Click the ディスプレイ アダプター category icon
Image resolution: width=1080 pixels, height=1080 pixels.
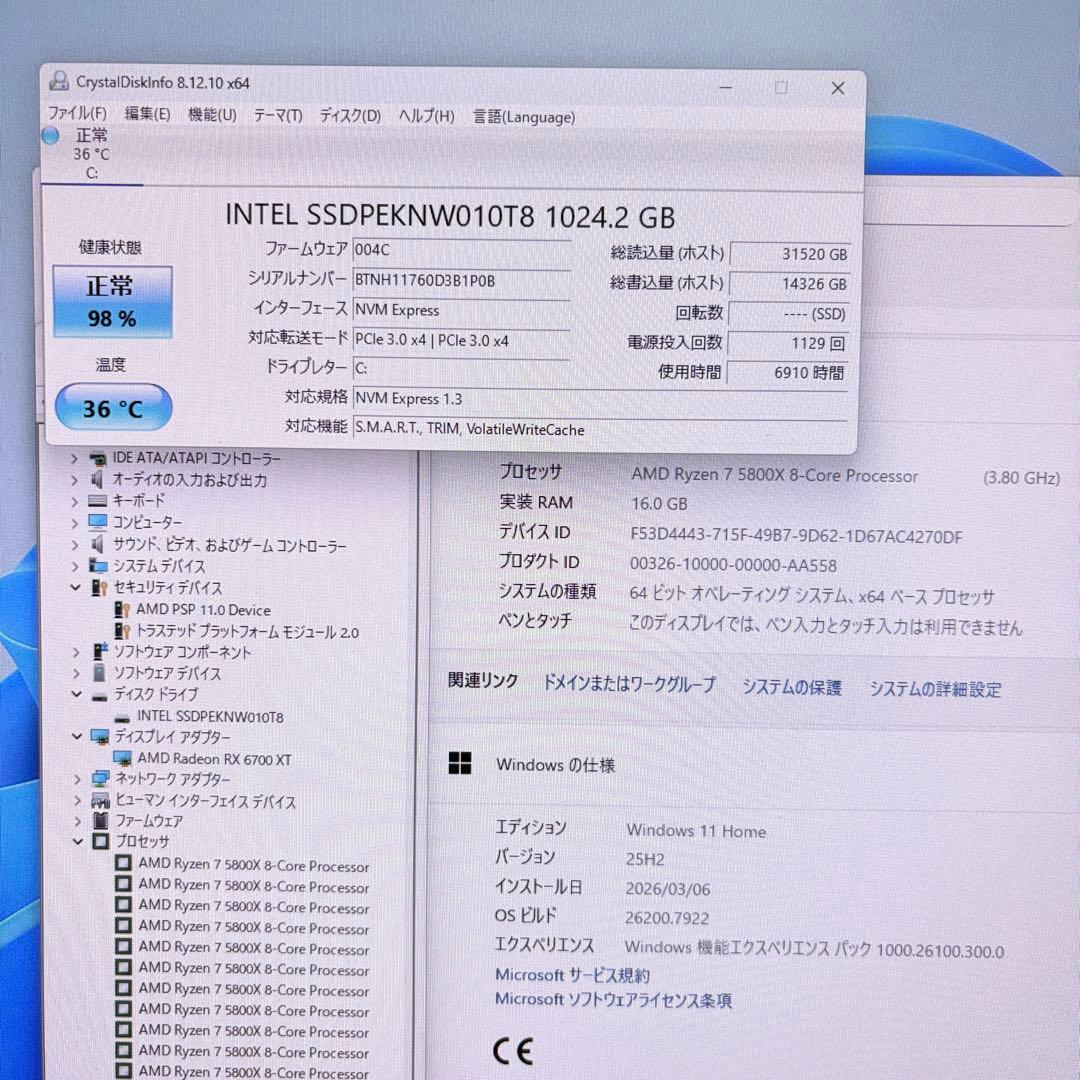tap(100, 737)
